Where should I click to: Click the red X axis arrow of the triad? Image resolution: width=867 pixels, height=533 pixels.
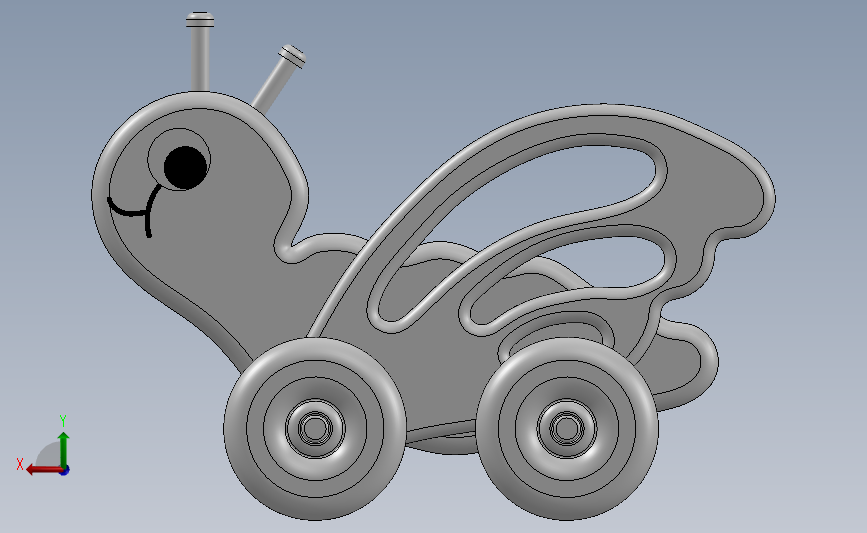[x=43, y=470]
